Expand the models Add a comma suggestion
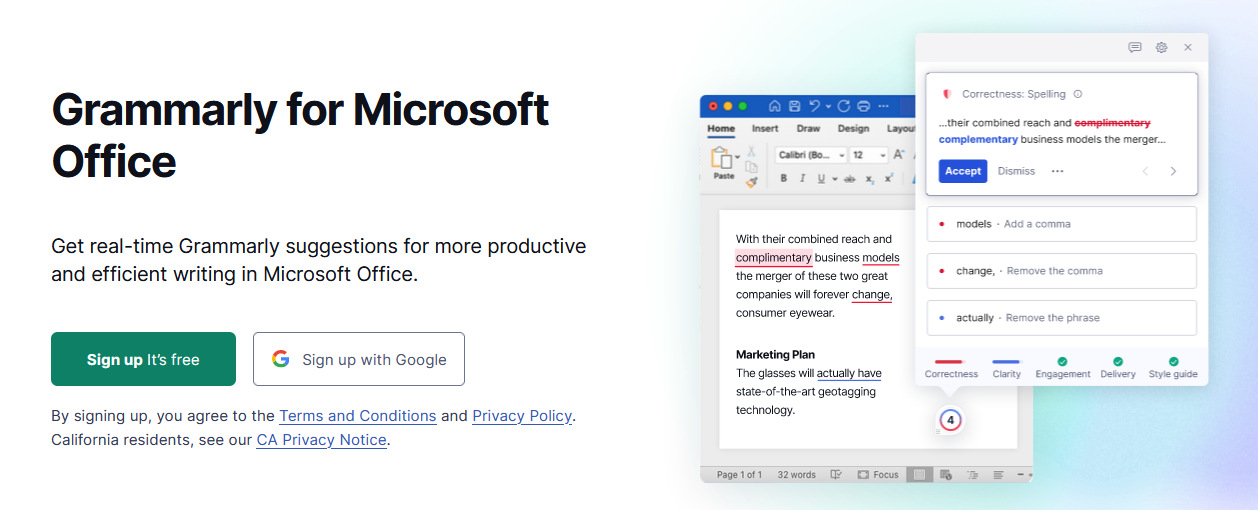Screen dimensions: 1258x510 point(1062,224)
